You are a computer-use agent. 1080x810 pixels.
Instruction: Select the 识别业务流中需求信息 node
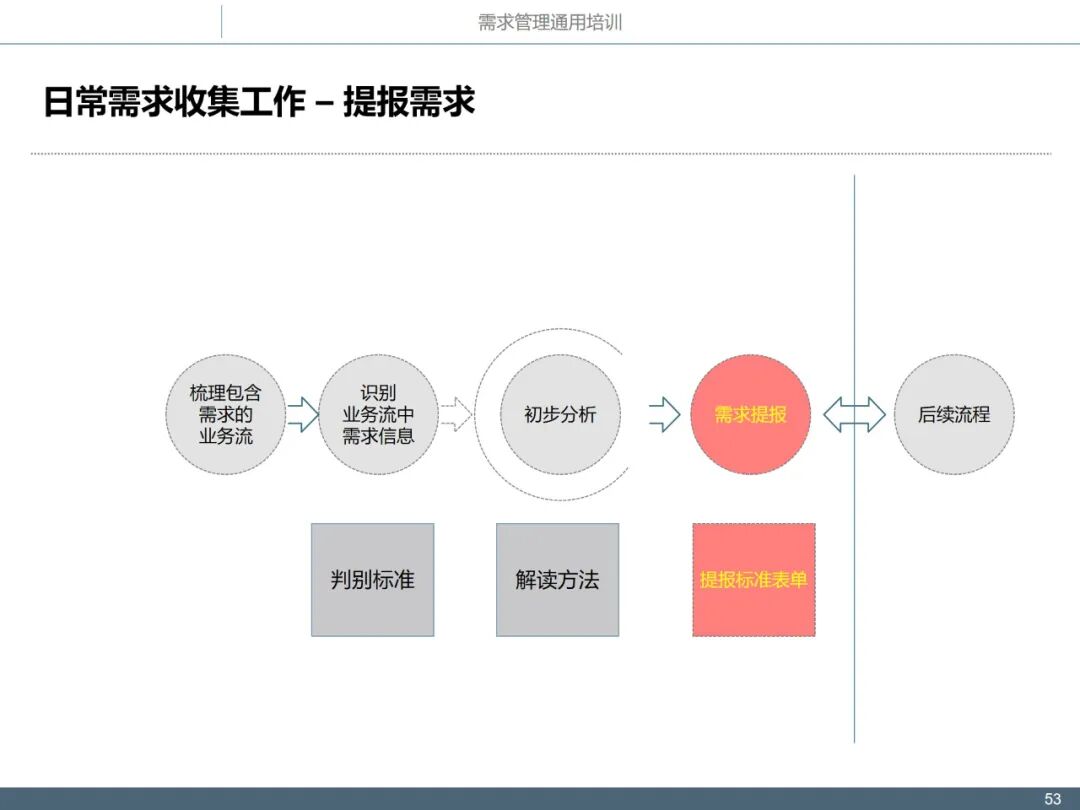tap(380, 414)
